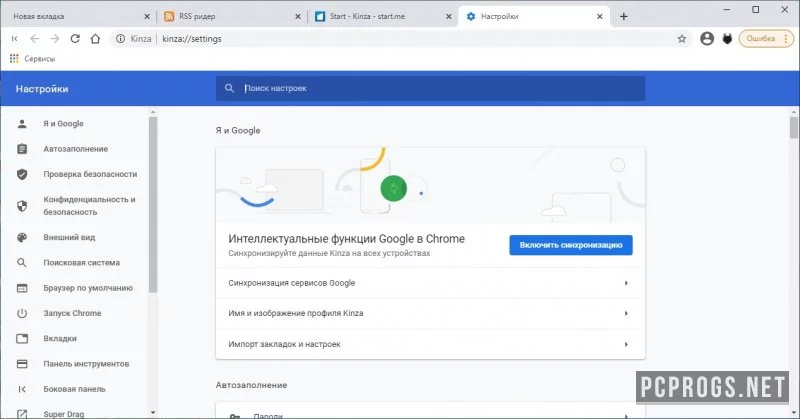800x419 pixels.
Task: Open Боковая панель settings
Action: 74,389
